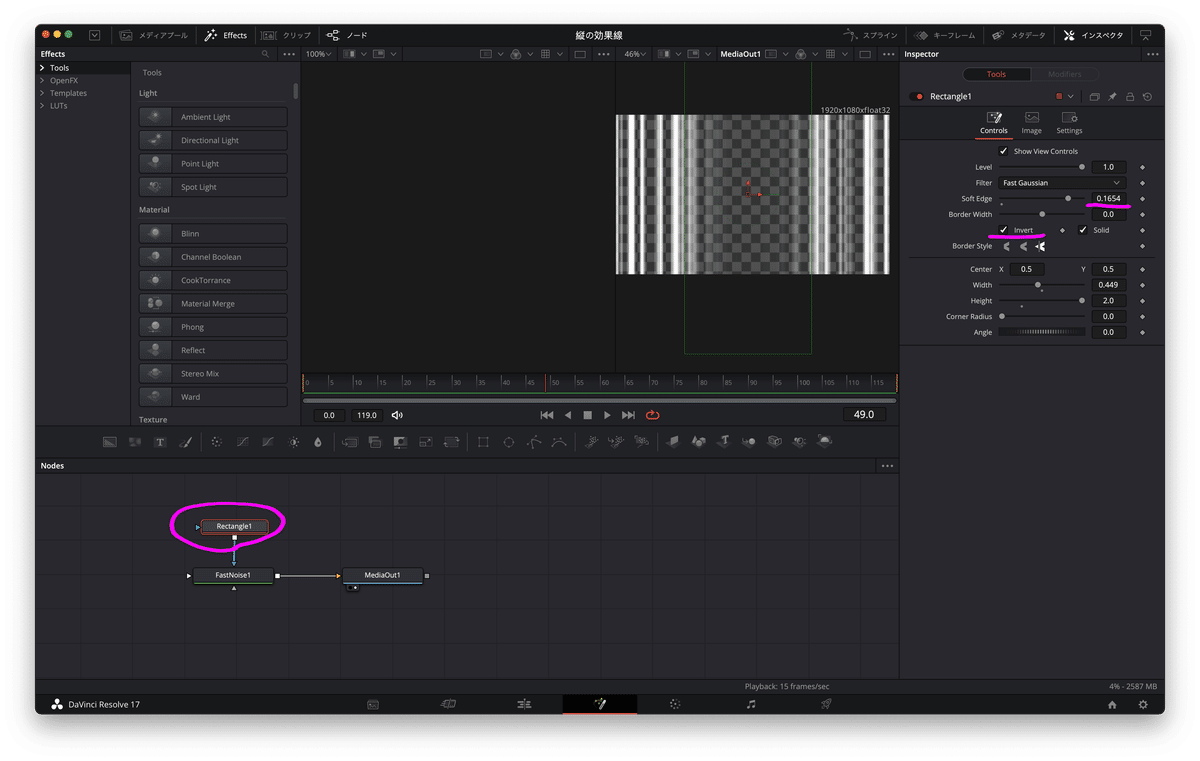Toggle the Solid checkbox
1200x761 pixels.
[x=1082, y=230]
